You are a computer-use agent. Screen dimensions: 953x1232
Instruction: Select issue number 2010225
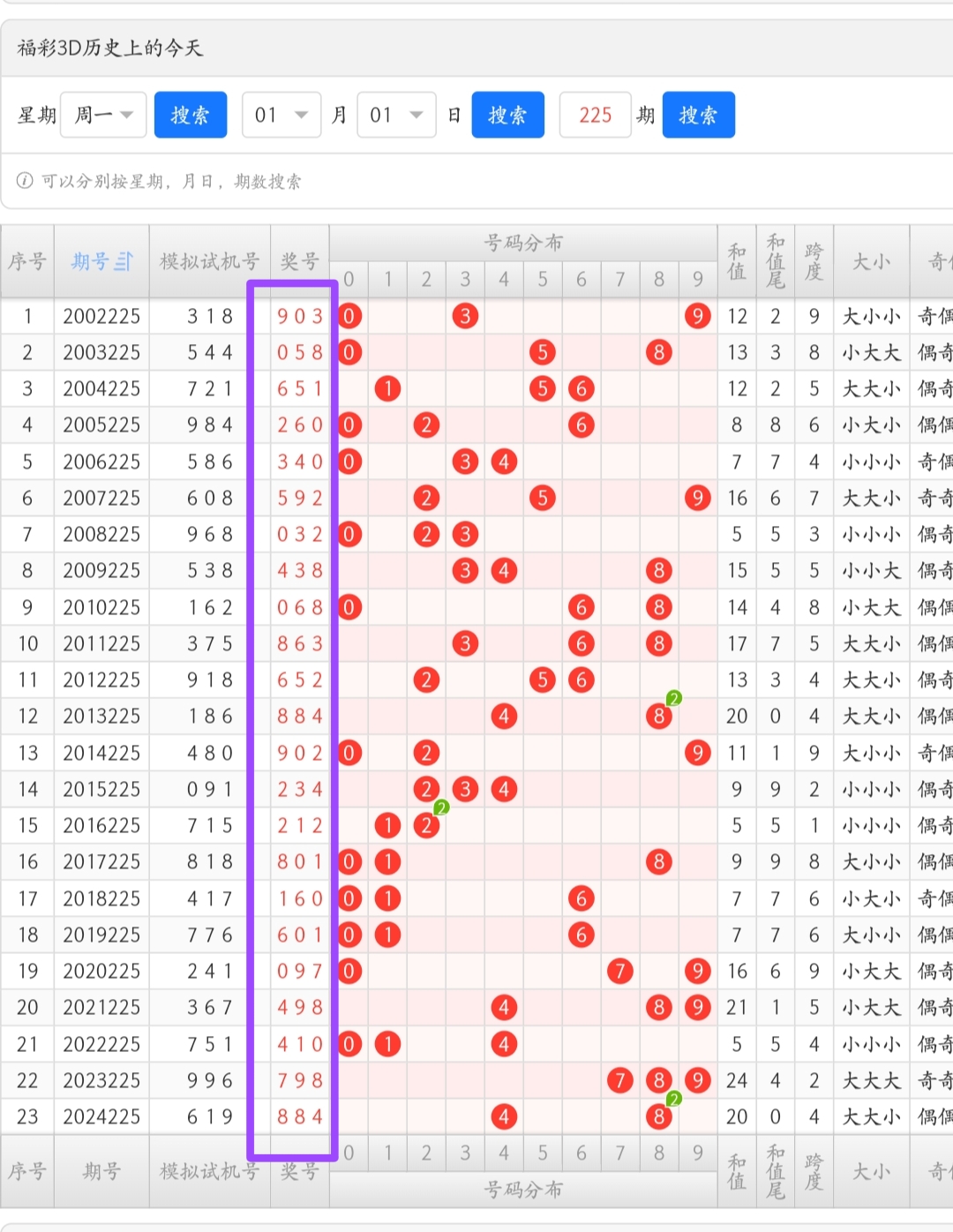click(101, 607)
